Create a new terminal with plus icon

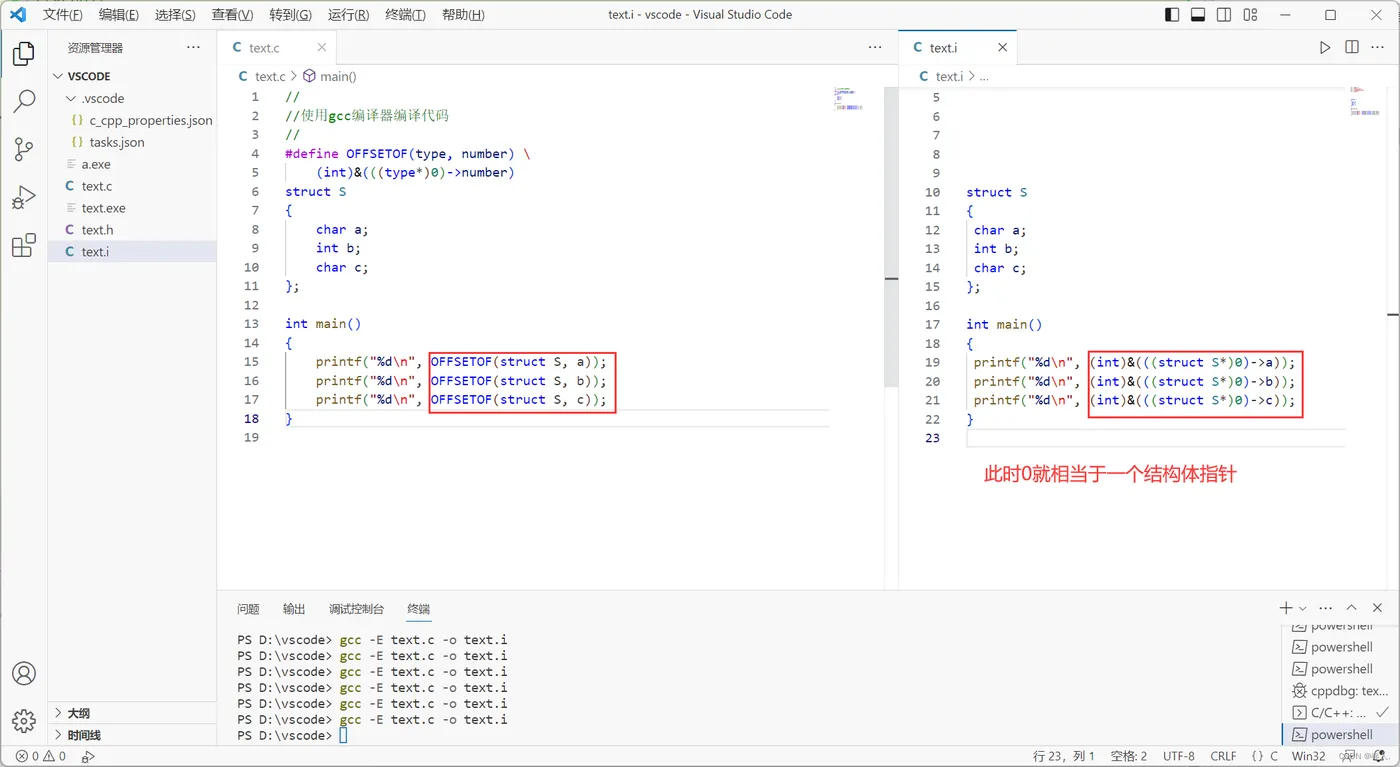pyautogui.click(x=1286, y=608)
